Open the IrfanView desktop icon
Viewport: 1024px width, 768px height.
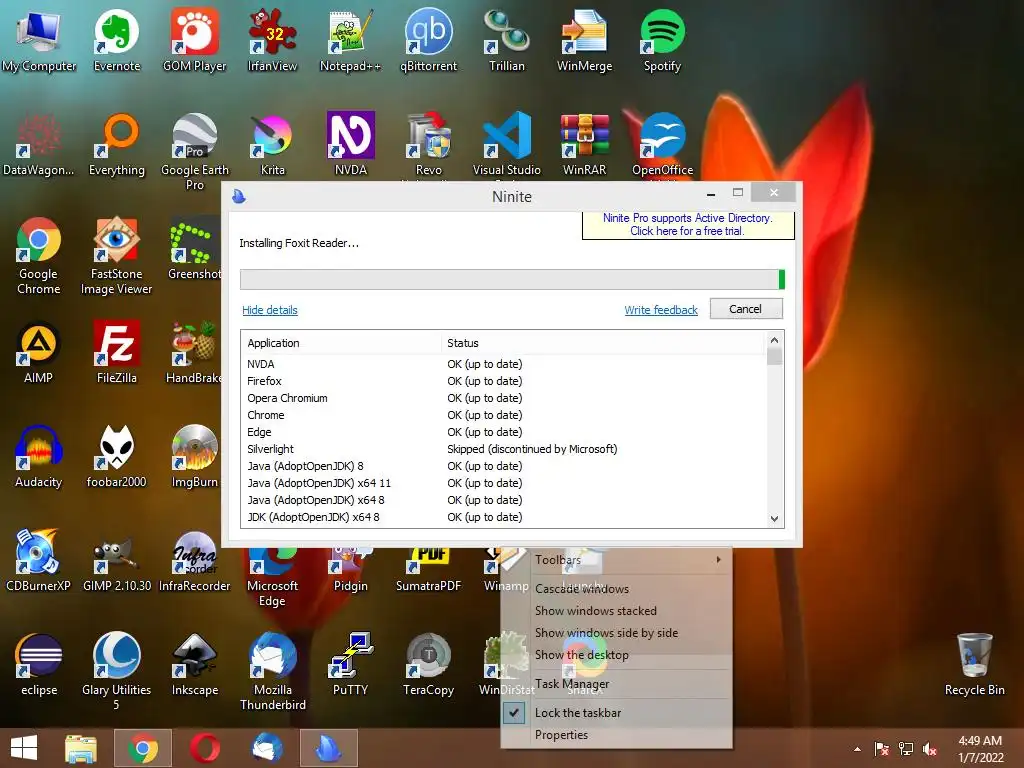272,40
